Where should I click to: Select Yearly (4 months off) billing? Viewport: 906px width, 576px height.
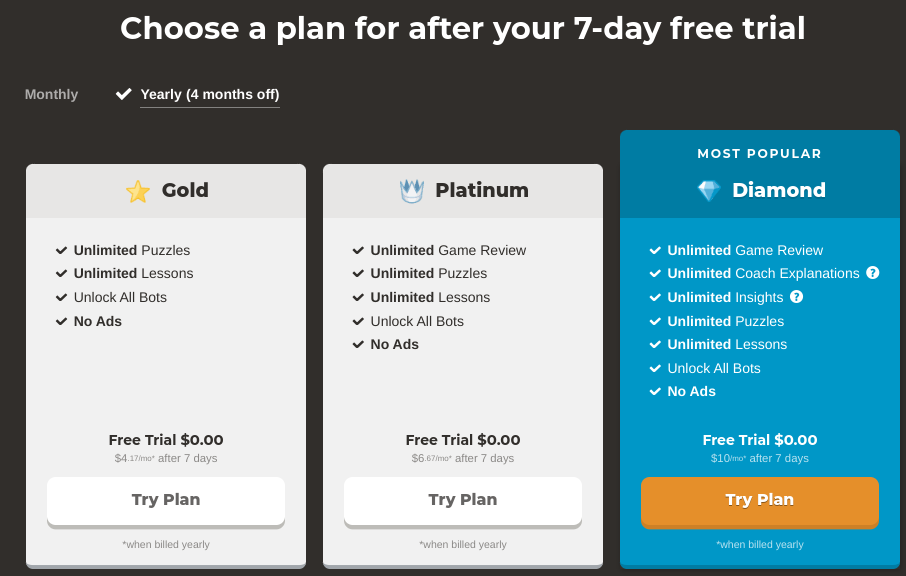pos(210,94)
